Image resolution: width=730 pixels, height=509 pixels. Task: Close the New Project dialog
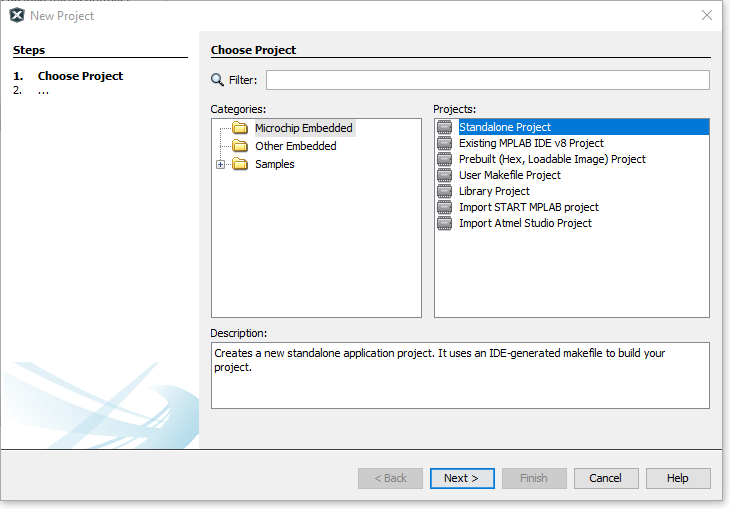point(707,15)
